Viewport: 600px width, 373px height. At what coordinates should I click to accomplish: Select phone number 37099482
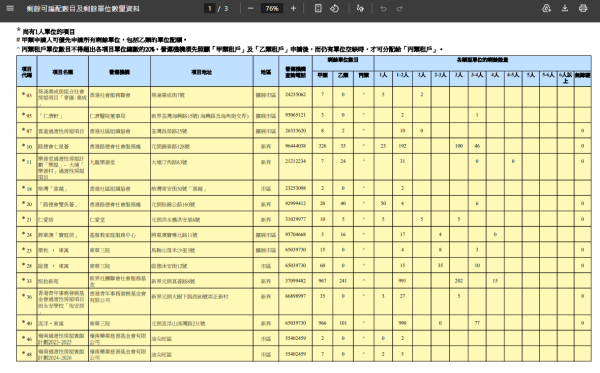pyautogui.click(x=295, y=280)
